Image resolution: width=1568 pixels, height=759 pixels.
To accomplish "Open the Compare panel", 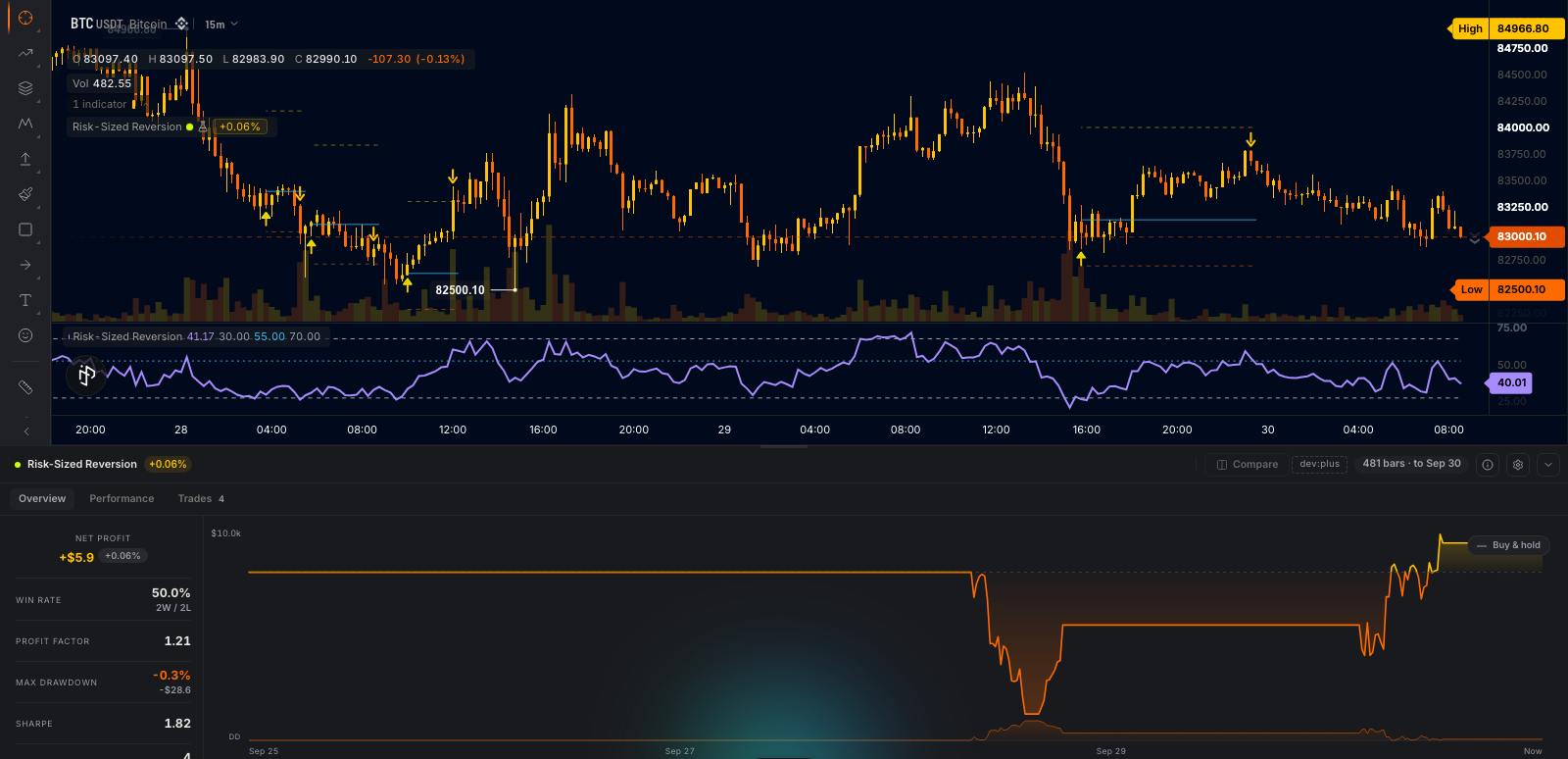I will pyautogui.click(x=1248, y=465).
